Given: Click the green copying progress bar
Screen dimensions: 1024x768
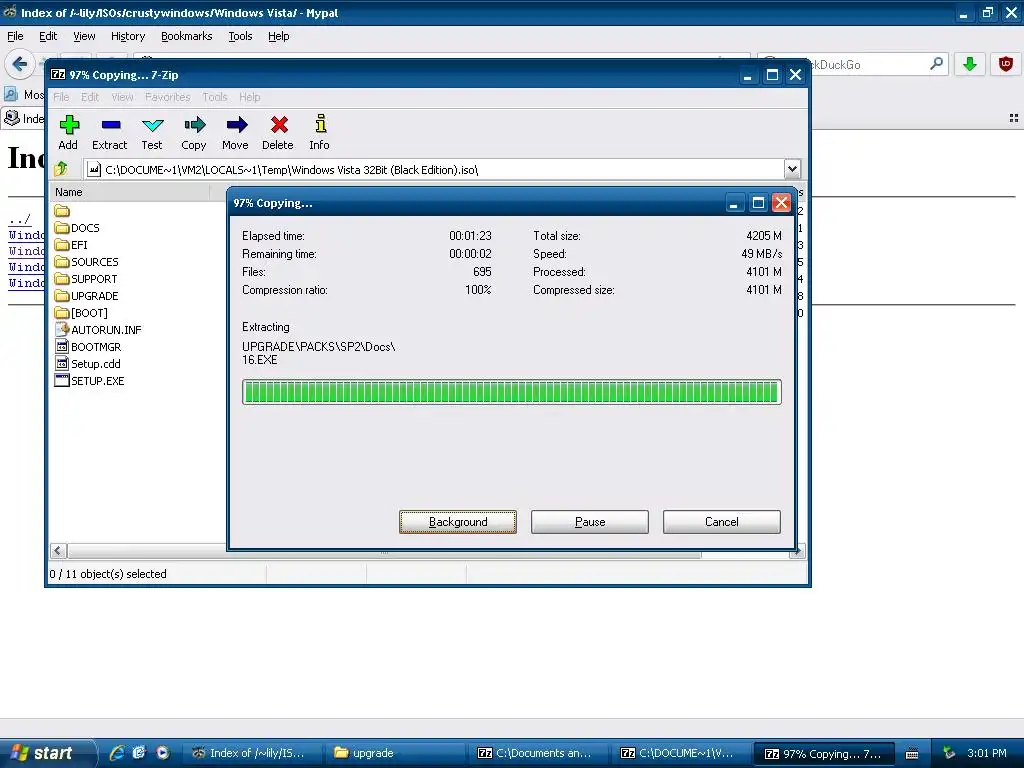Looking at the screenshot, I should point(511,392).
